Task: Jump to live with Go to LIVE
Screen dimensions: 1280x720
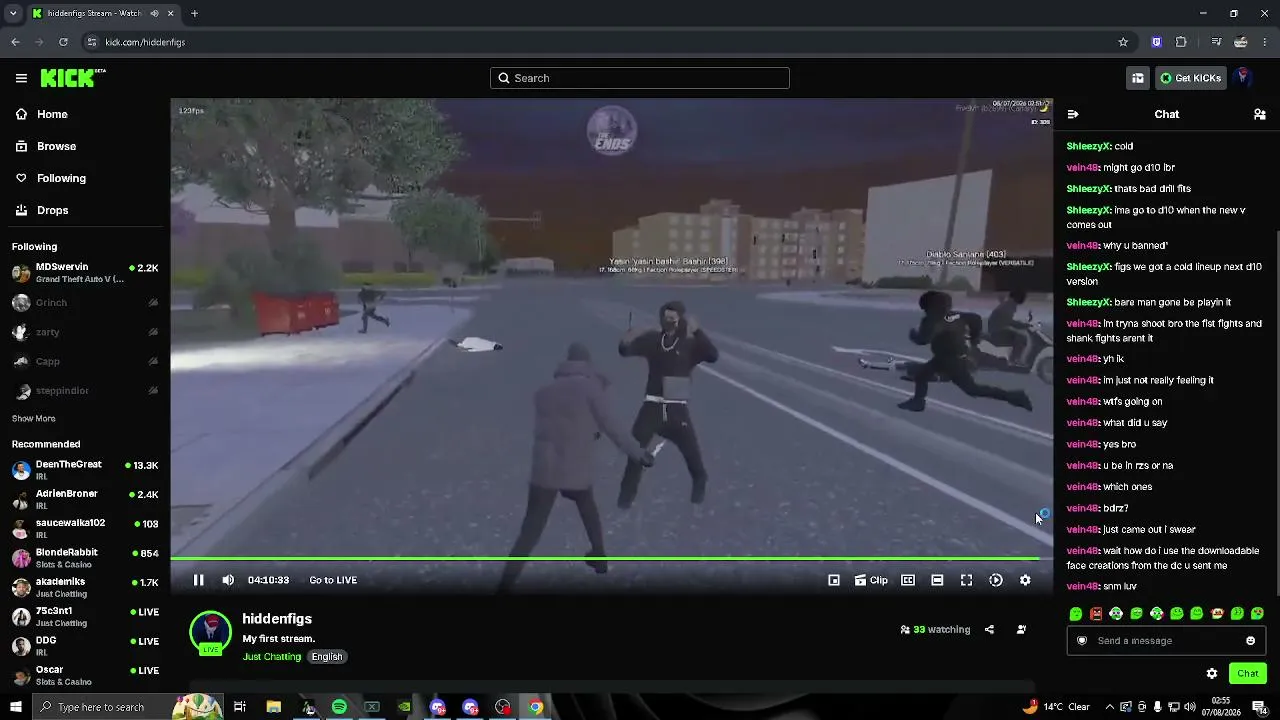Action: click(x=333, y=580)
